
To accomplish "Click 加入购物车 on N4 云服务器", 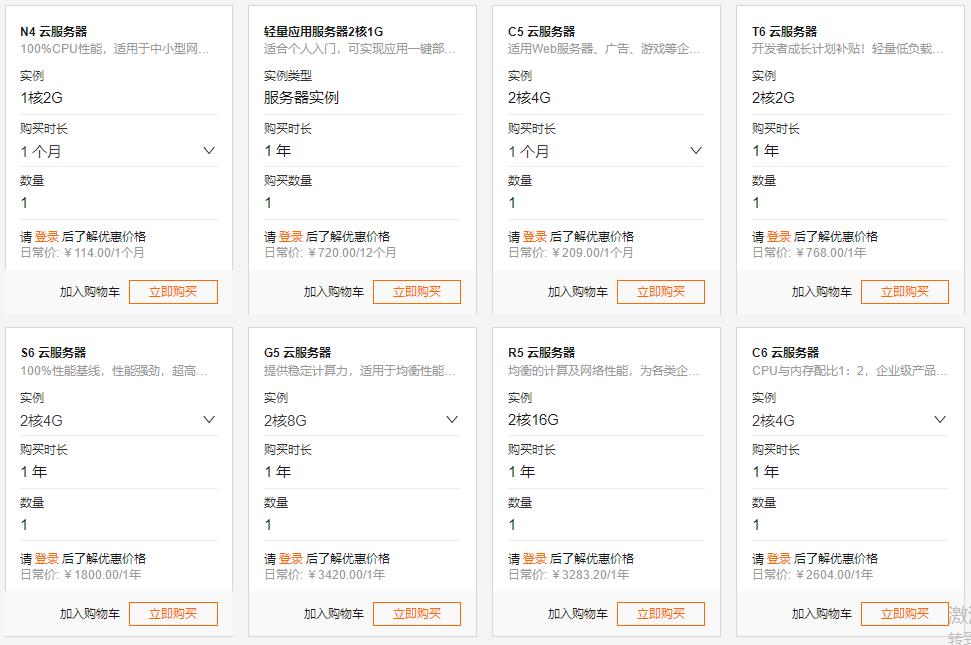I will (x=92, y=291).
